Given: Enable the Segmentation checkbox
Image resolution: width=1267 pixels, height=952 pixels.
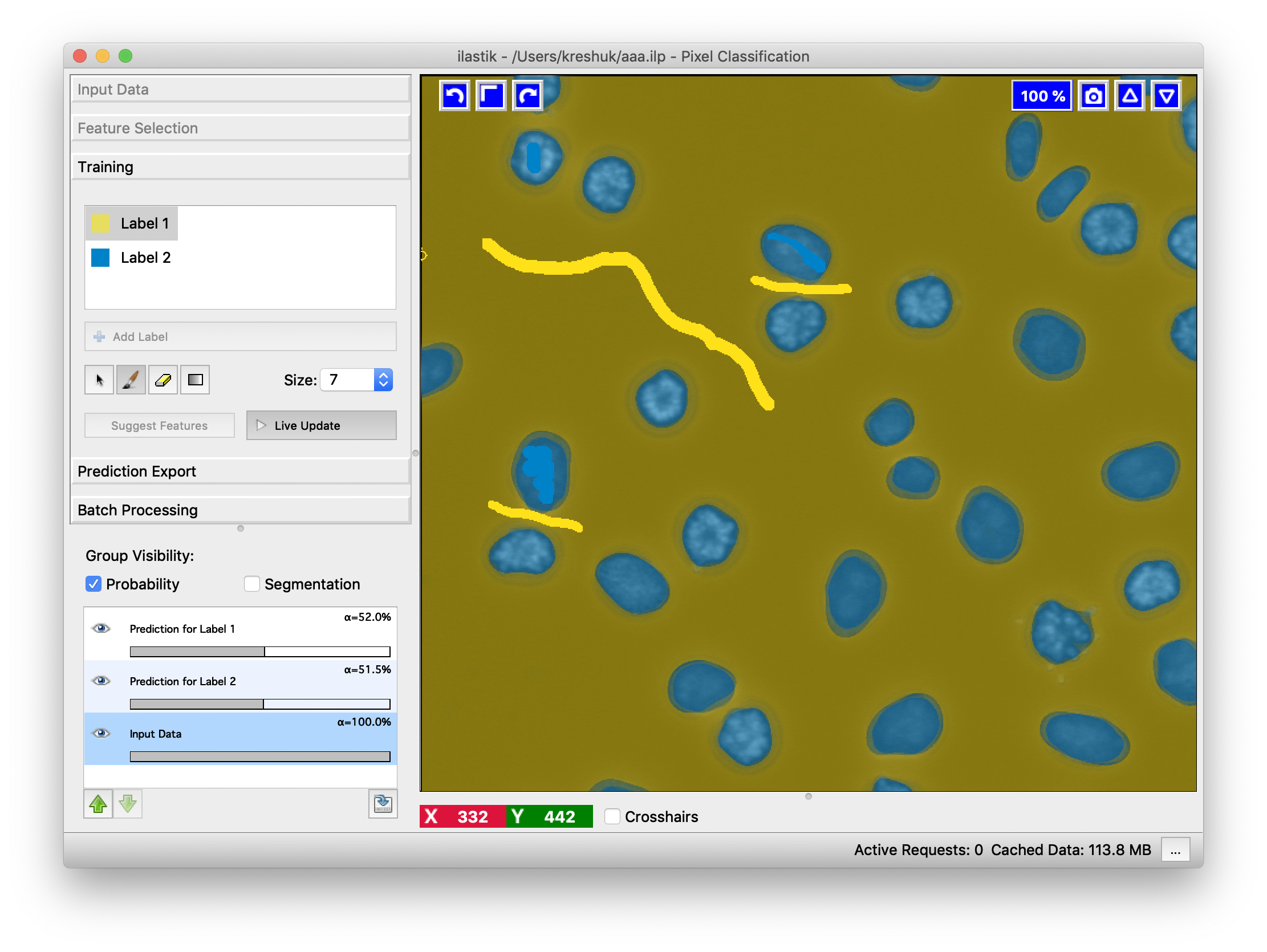Looking at the screenshot, I should (252, 584).
